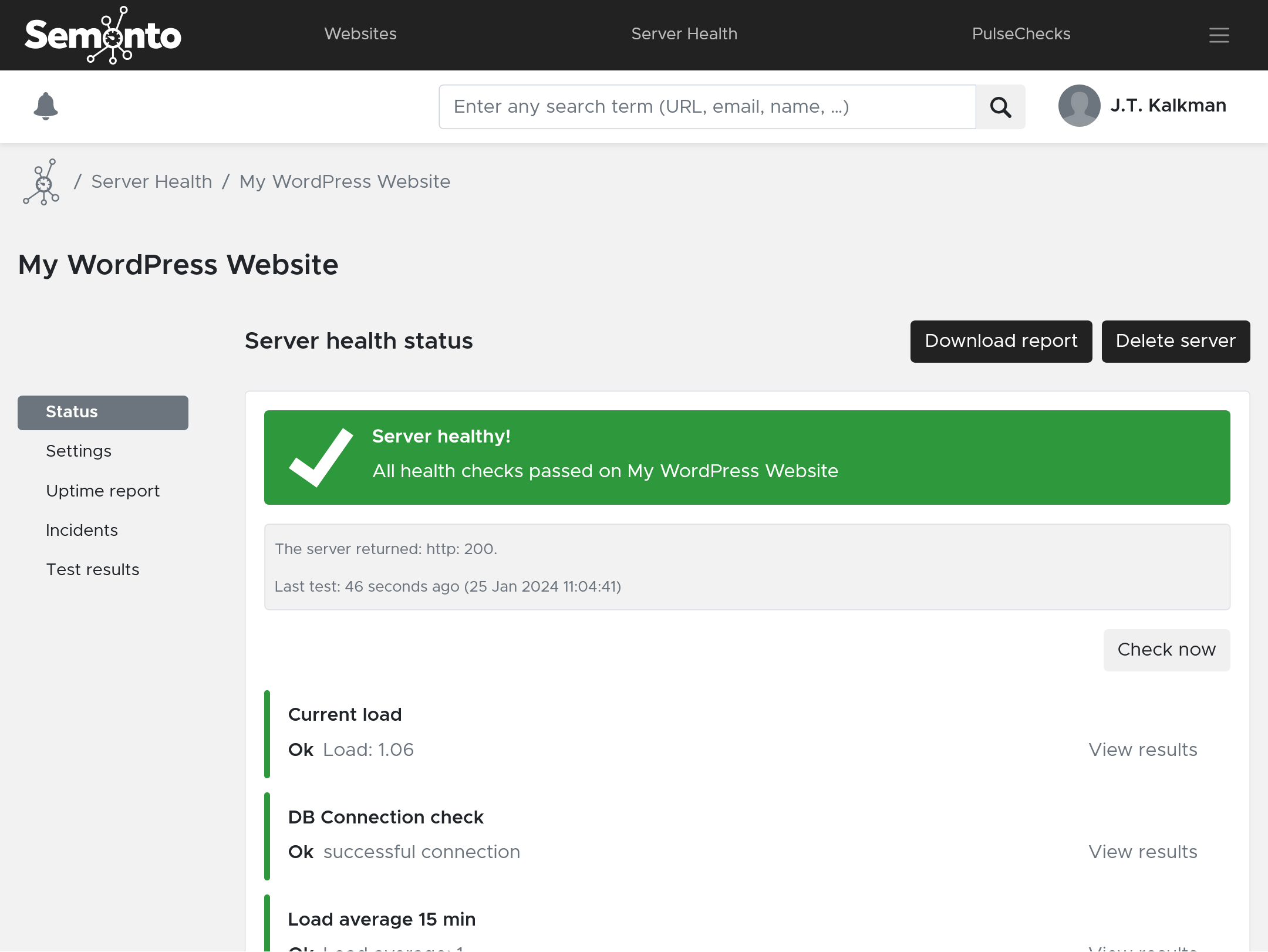
Task: Click the user avatar picture
Action: 1079,106
